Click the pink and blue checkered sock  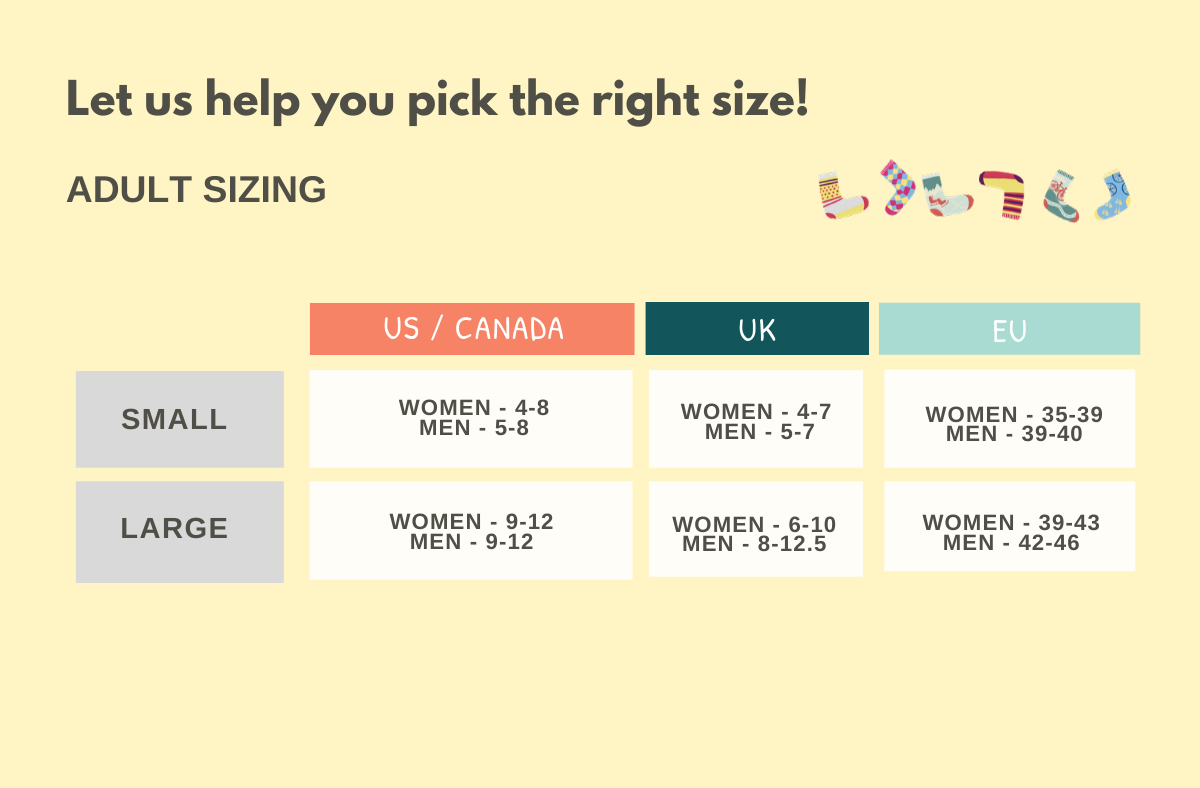[x=897, y=187]
